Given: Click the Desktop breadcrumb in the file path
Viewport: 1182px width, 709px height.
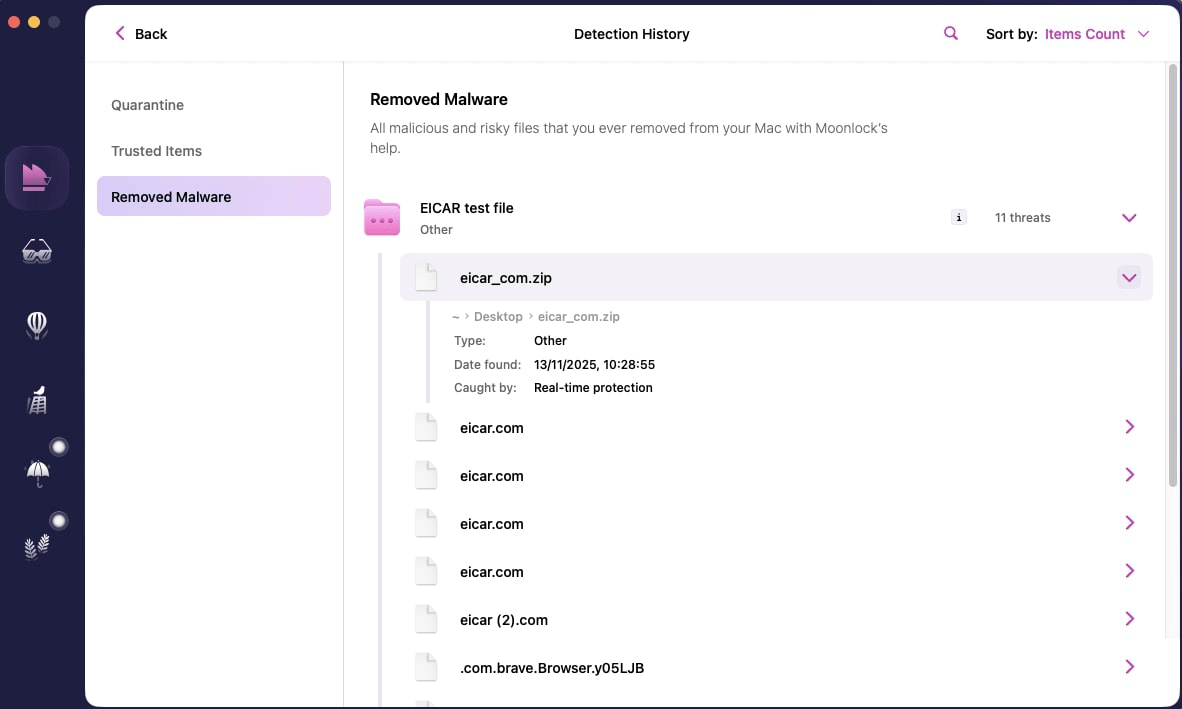Looking at the screenshot, I should [x=498, y=316].
